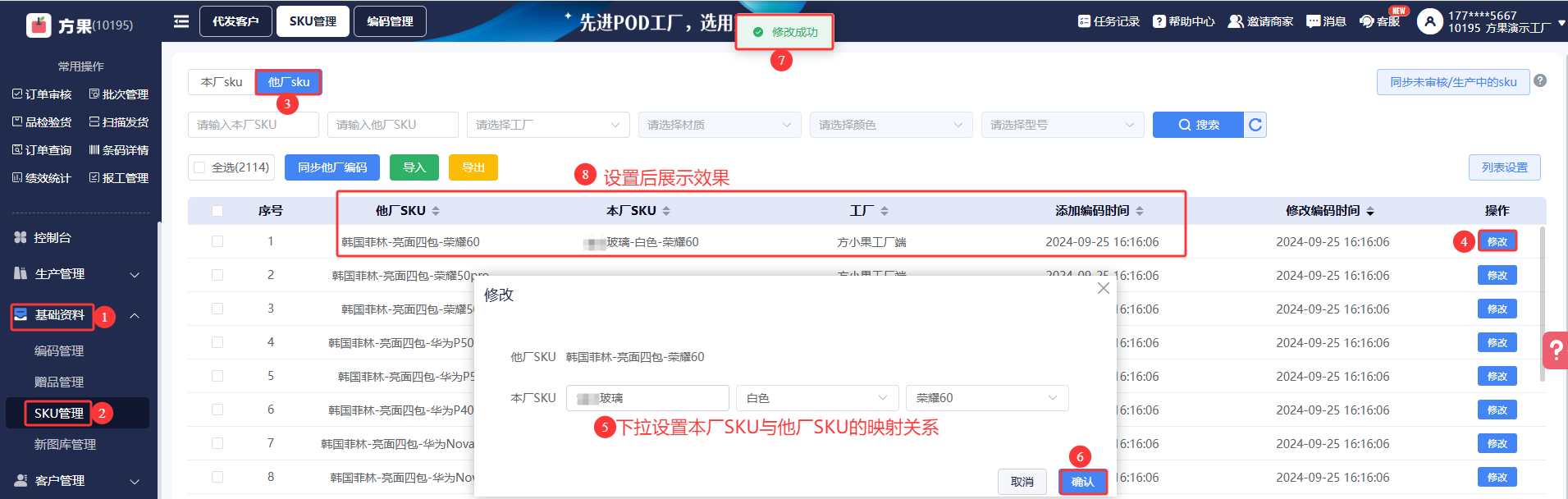The image size is (1568, 499).
Task: Open 报工管理 shortcut
Action: 119,178
